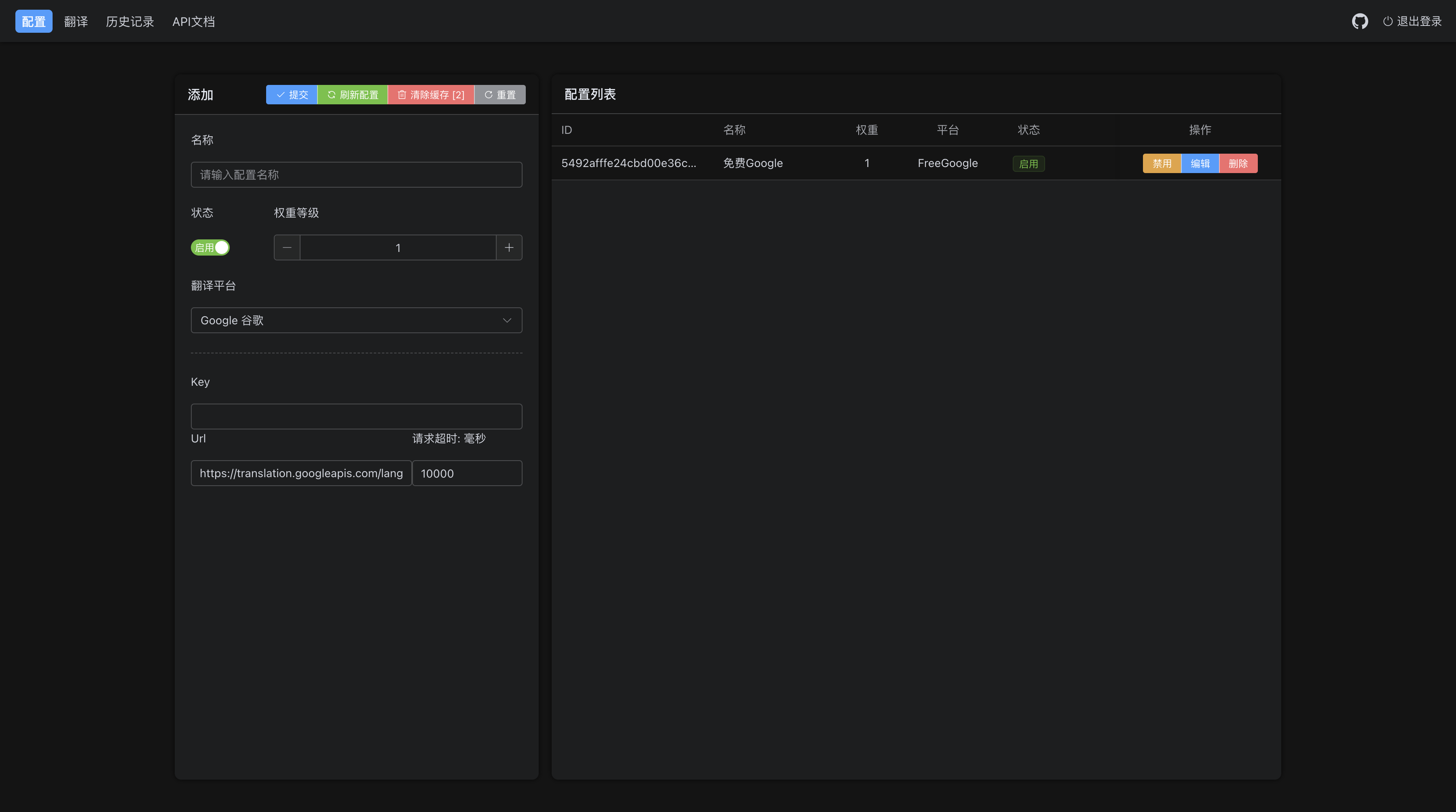The image size is (1456, 812).
Task: Click the 名称 column header in list
Action: click(734, 129)
